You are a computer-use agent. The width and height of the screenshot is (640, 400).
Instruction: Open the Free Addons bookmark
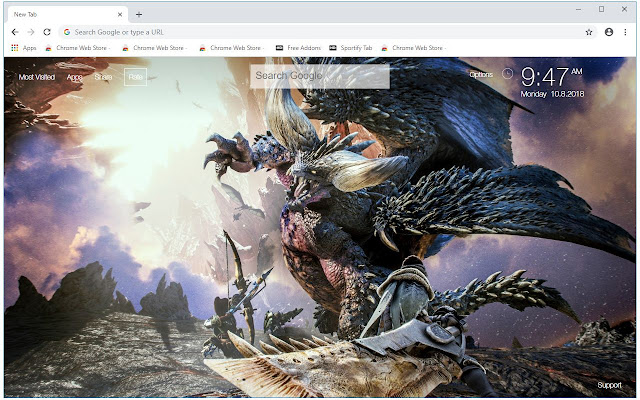(298, 48)
